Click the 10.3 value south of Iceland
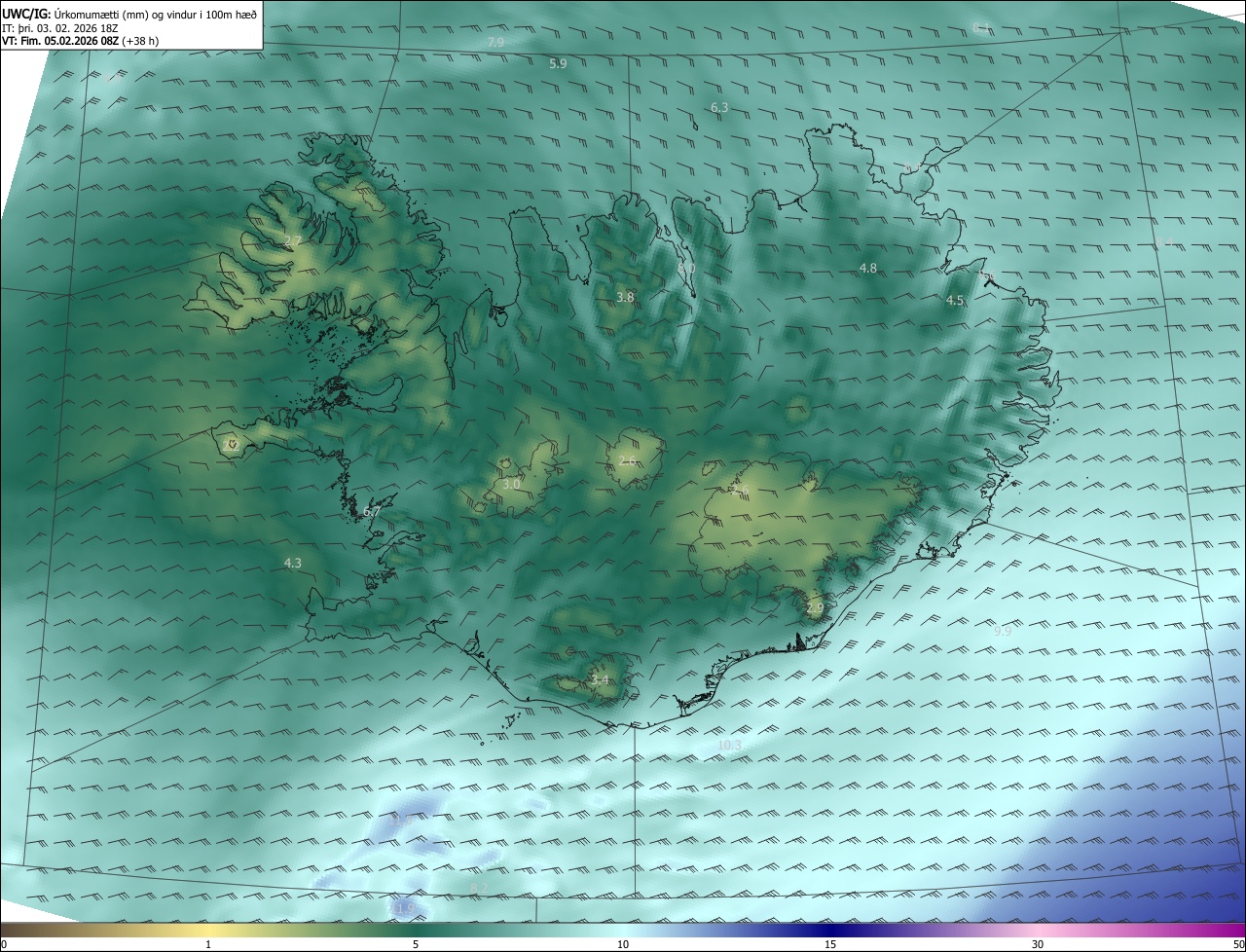This screenshot has height=952, width=1246. coord(729,746)
